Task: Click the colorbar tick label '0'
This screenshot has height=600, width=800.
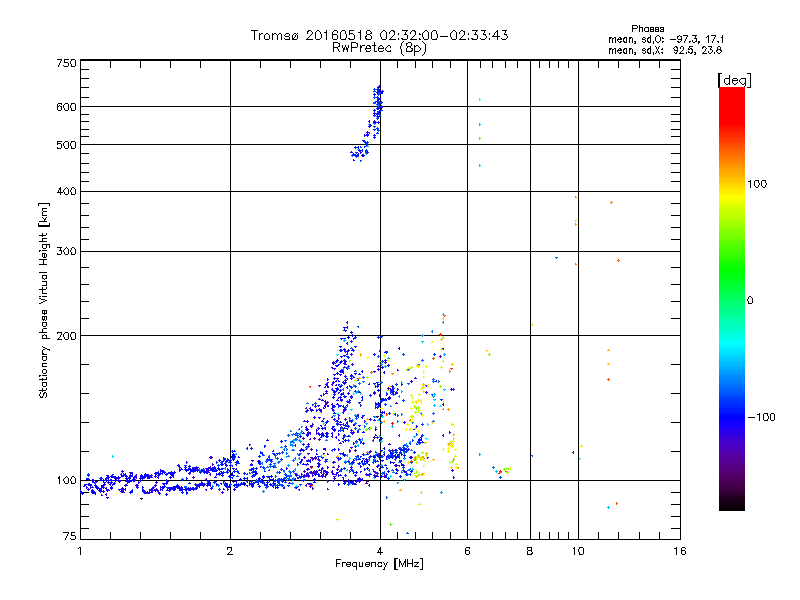Action: click(x=750, y=301)
